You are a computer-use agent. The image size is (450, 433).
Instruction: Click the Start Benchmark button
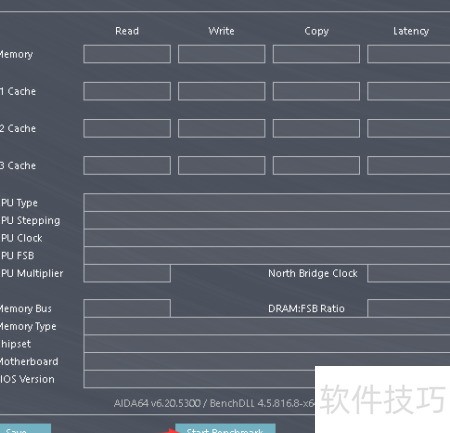225,429
